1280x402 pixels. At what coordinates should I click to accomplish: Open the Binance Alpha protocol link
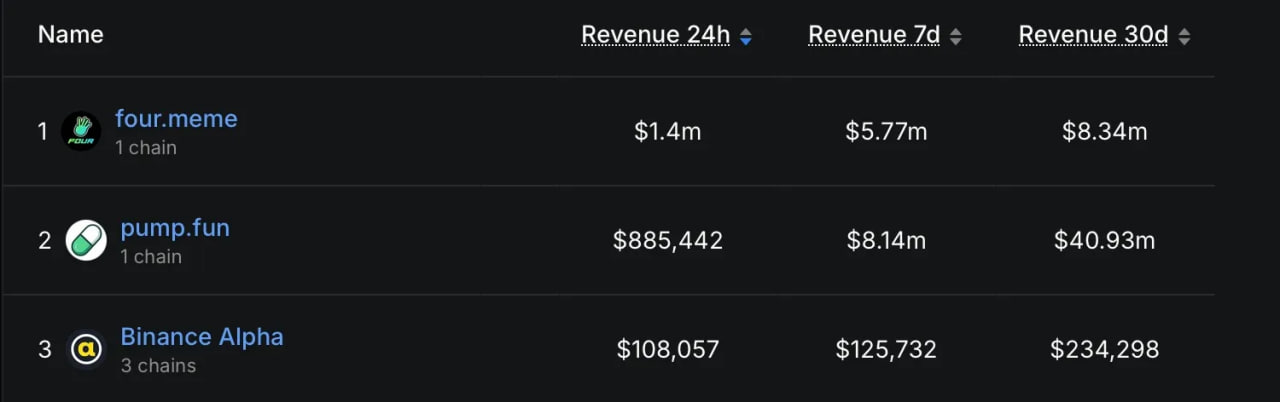(202, 337)
